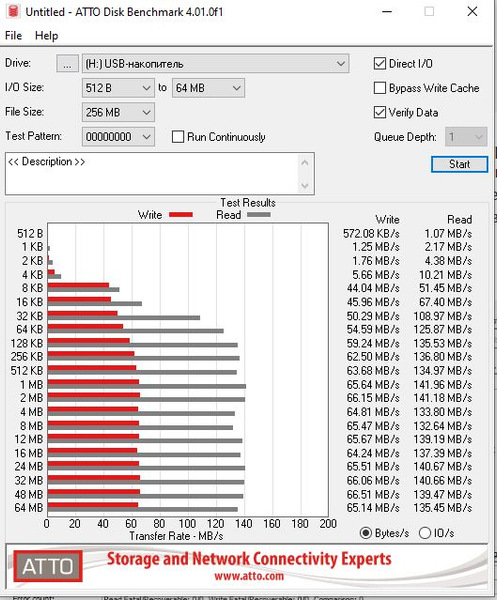Minimize the ATTO Disk Benchmark window

(x=387, y=11)
